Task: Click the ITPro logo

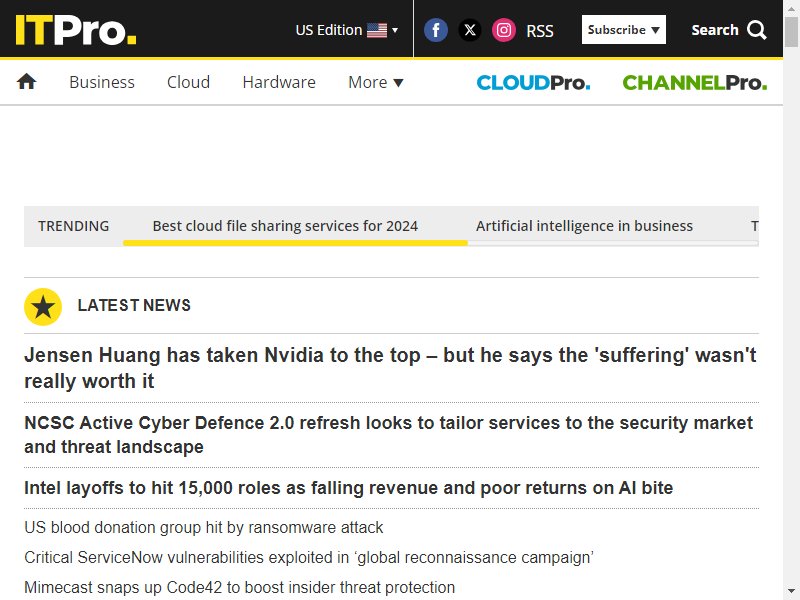Action: click(x=76, y=30)
